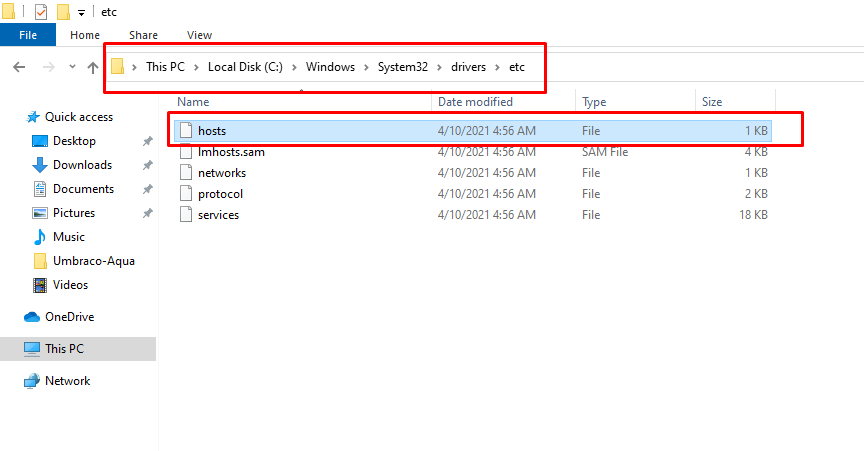Expand chevron after System32 breadcrumb

click(439, 67)
